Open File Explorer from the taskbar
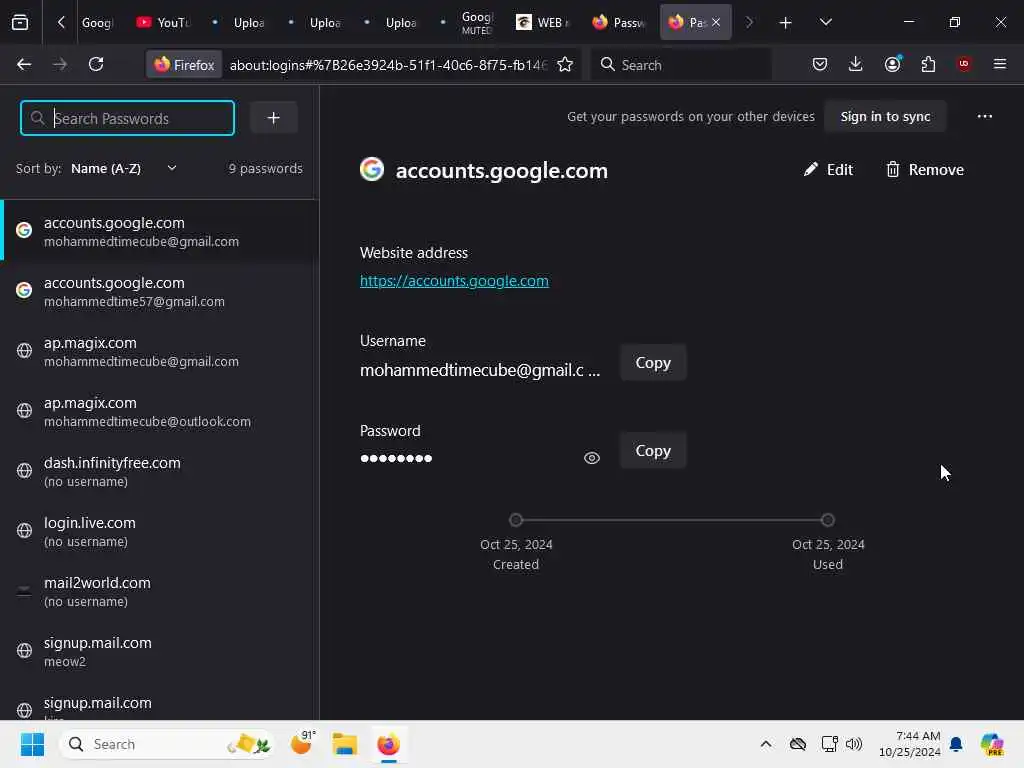This screenshot has width=1024, height=768. click(x=344, y=744)
